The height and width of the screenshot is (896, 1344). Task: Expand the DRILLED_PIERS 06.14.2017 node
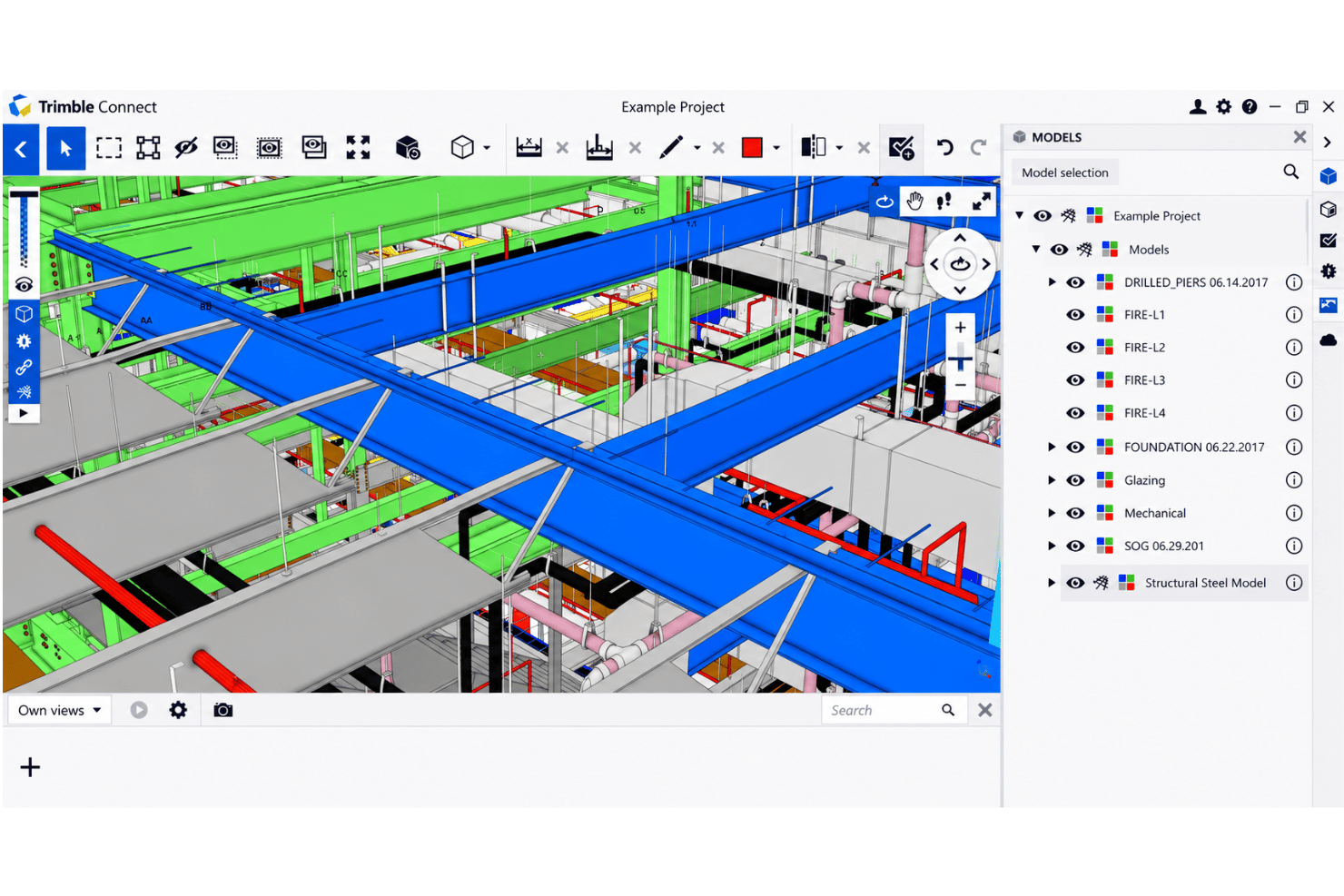click(x=1052, y=282)
